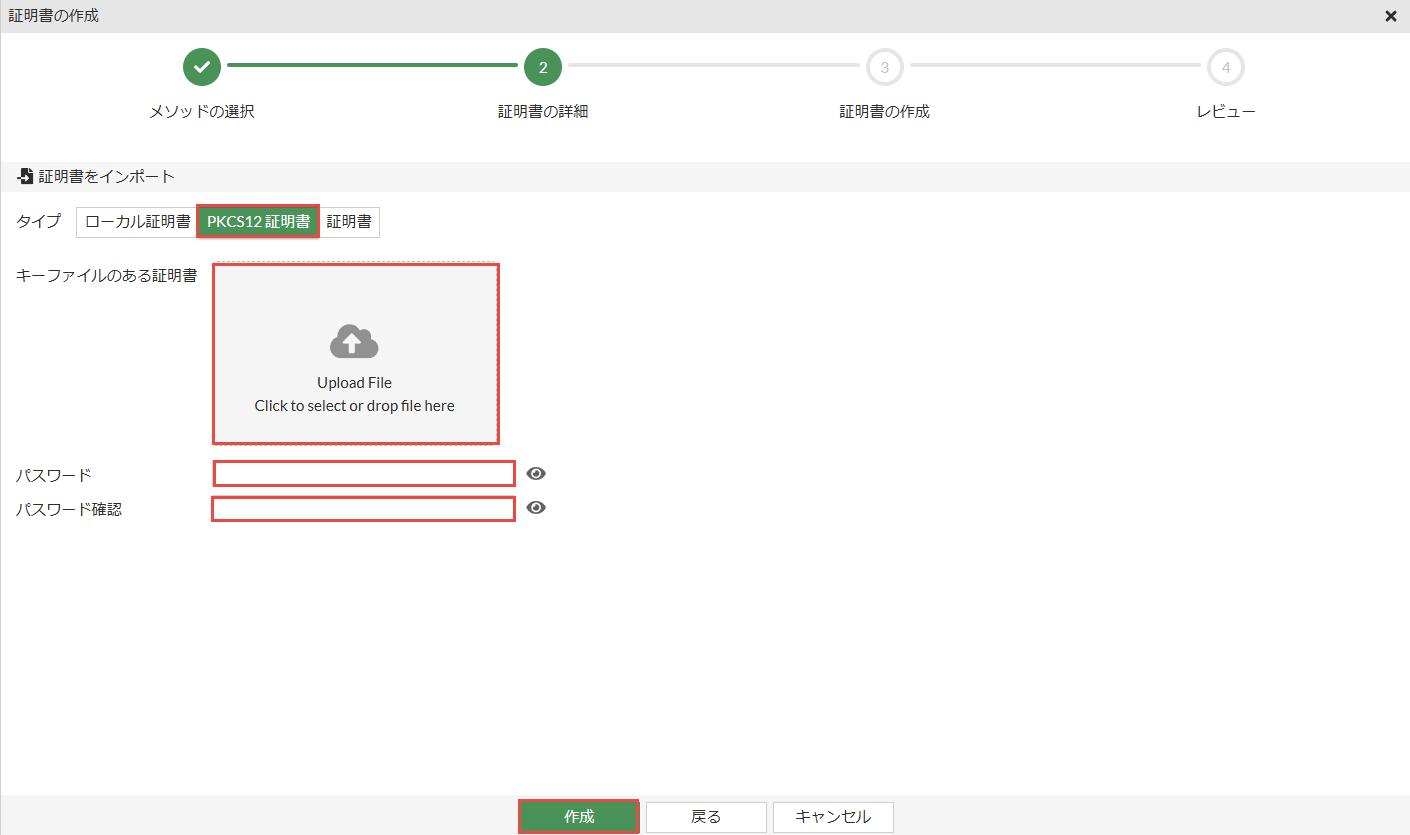Image resolution: width=1410 pixels, height=835 pixels.
Task: Toggle visibility eye for パスワード確認 field
Action: pyautogui.click(x=536, y=508)
